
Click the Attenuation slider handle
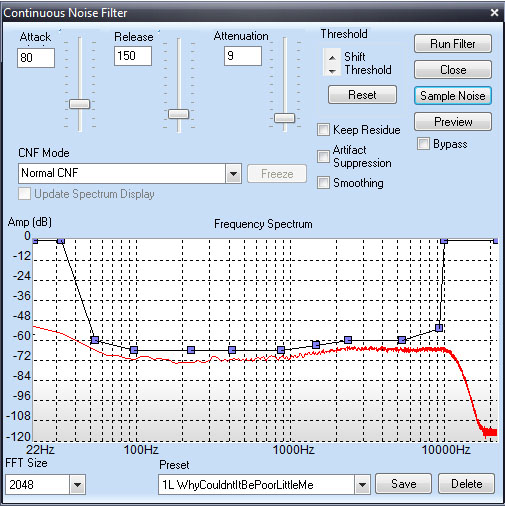click(284, 118)
